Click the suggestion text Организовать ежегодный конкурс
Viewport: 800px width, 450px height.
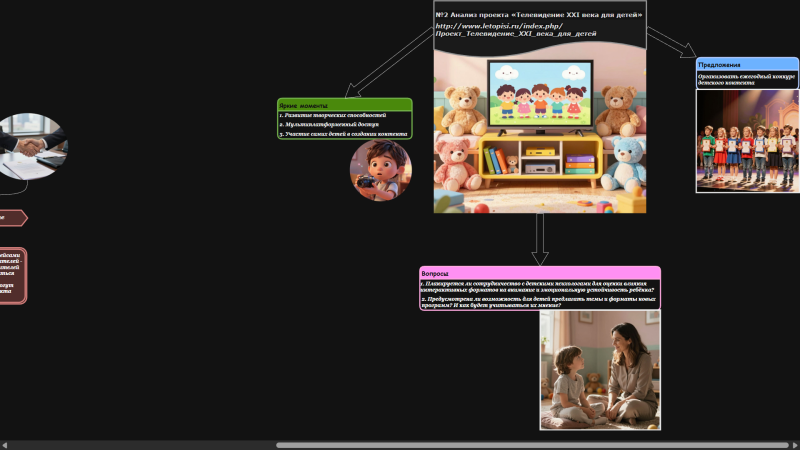[x=746, y=79]
